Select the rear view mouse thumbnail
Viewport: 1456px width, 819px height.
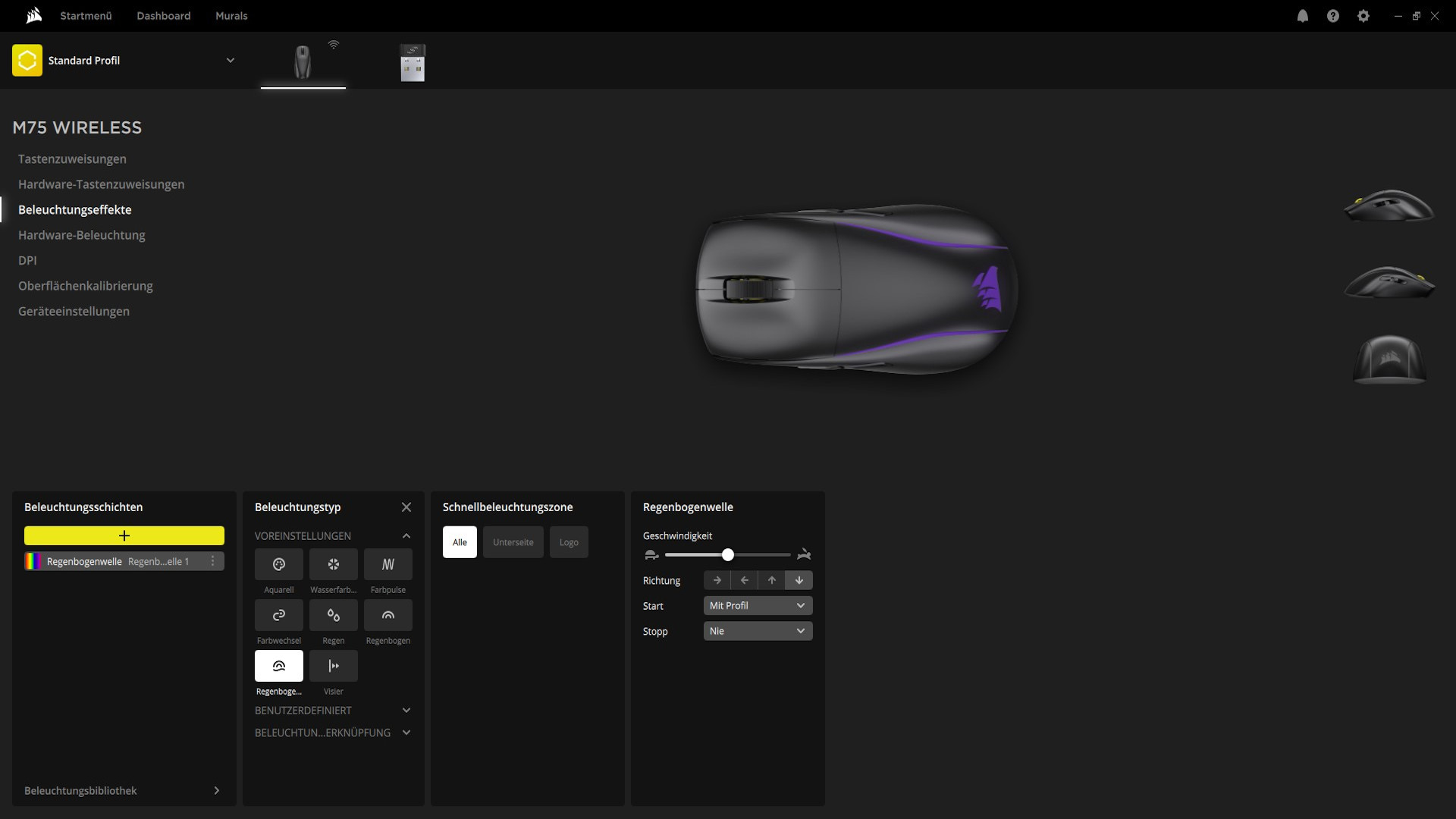[1389, 359]
